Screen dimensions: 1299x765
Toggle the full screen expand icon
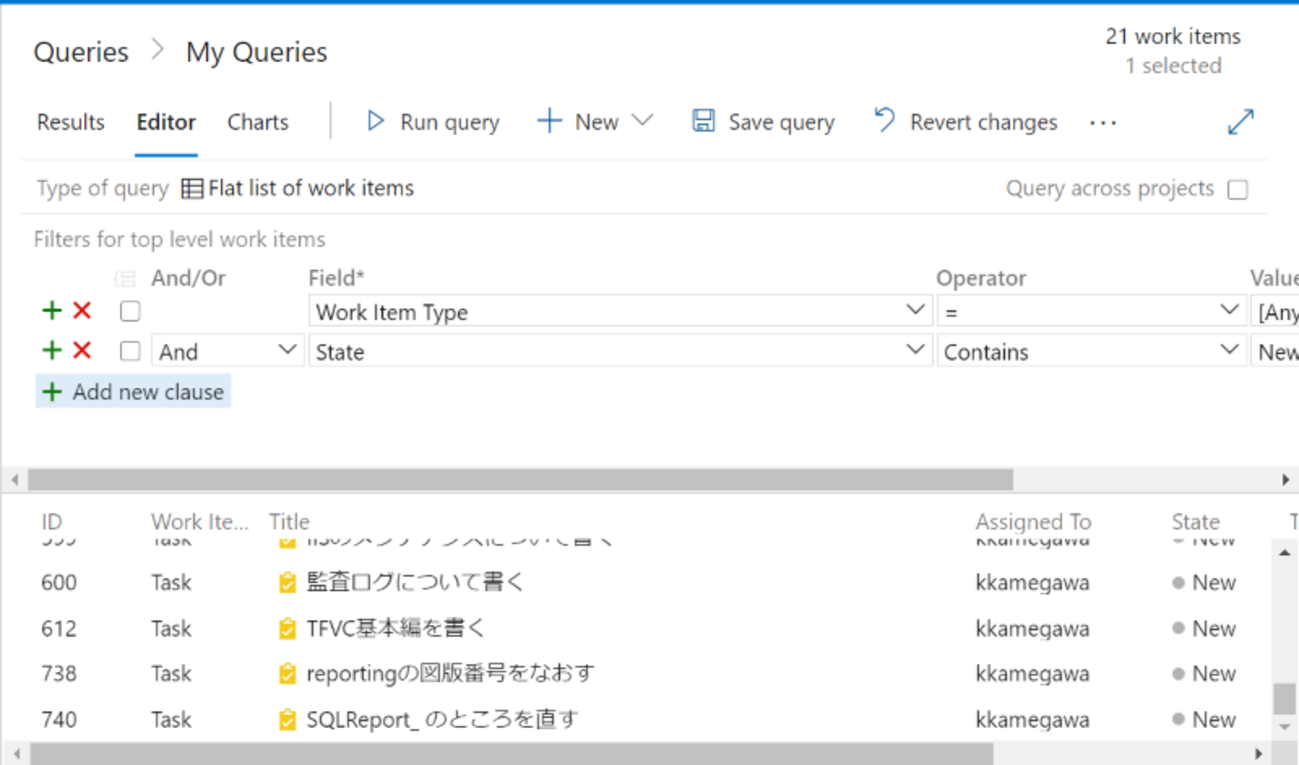tap(1240, 122)
